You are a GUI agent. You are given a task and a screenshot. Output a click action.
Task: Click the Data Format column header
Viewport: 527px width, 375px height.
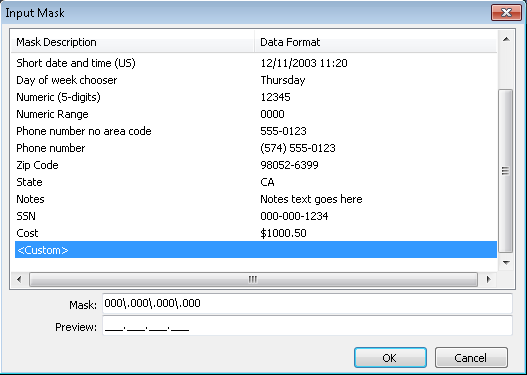[x=376, y=42]
